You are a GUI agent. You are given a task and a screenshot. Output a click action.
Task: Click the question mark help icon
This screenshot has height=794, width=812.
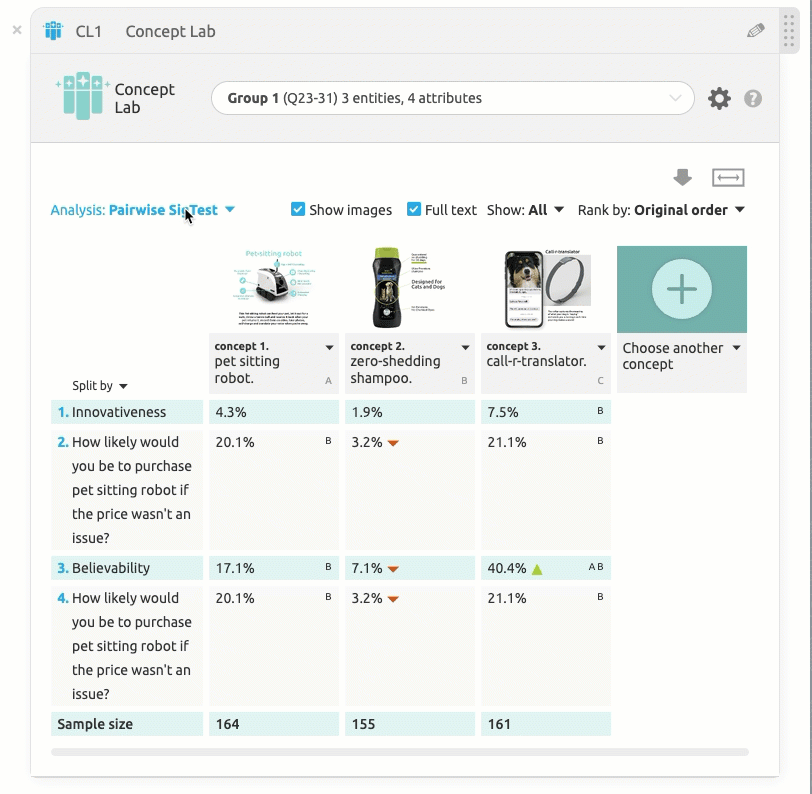click(753, 99)
